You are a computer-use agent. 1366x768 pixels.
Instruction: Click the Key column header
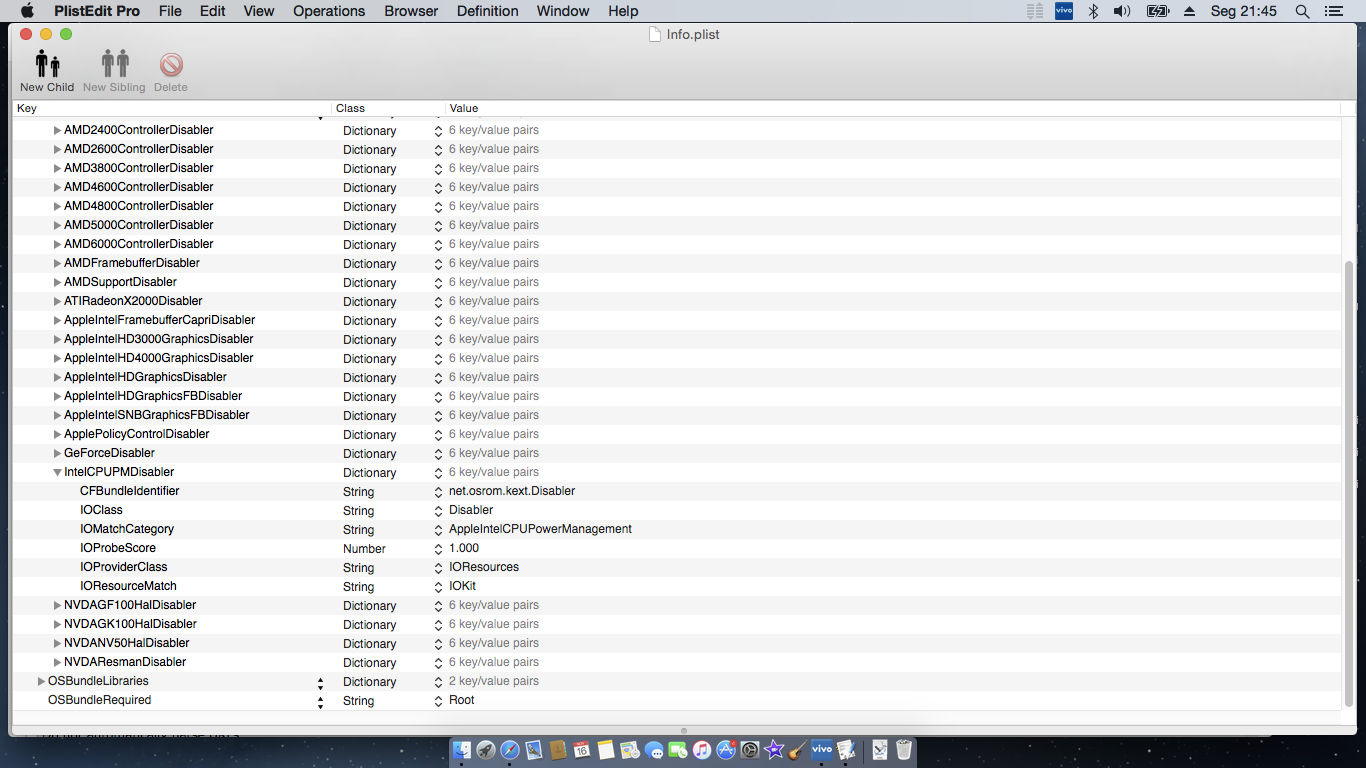coord(170,108)
